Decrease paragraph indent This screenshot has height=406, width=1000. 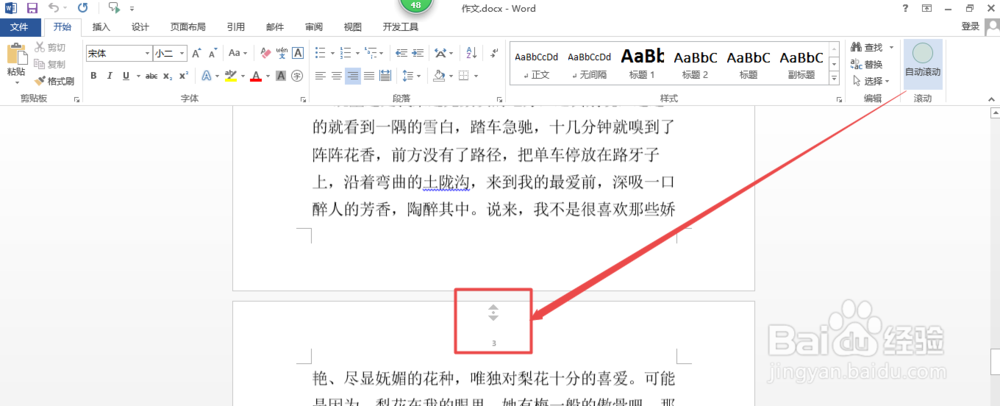tap(401, 53)
